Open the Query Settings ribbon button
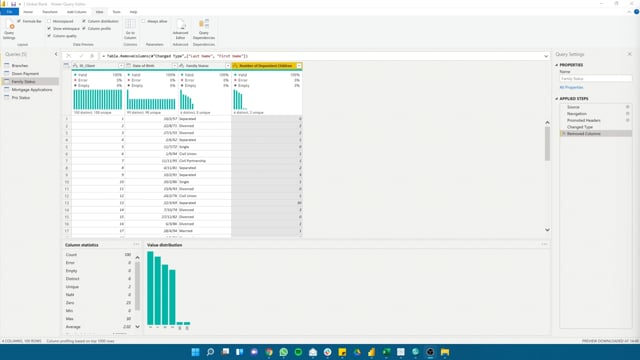The image size is (640, 360). [x=9, y=29]
